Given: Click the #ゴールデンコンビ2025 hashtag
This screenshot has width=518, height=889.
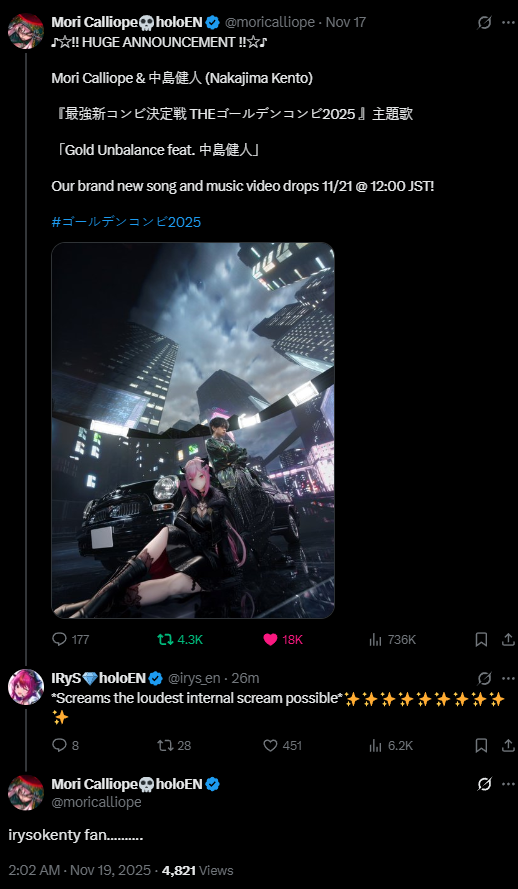Looking at the screenshot, I should click(x=126, y=222).
